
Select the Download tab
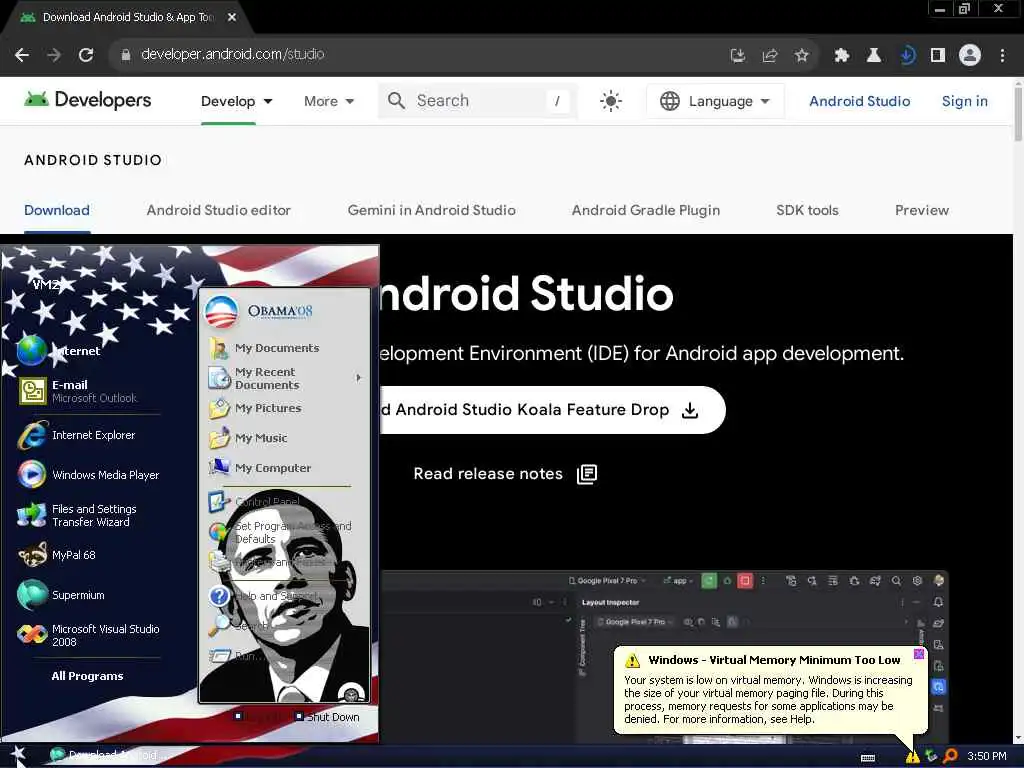coord(57,210)
